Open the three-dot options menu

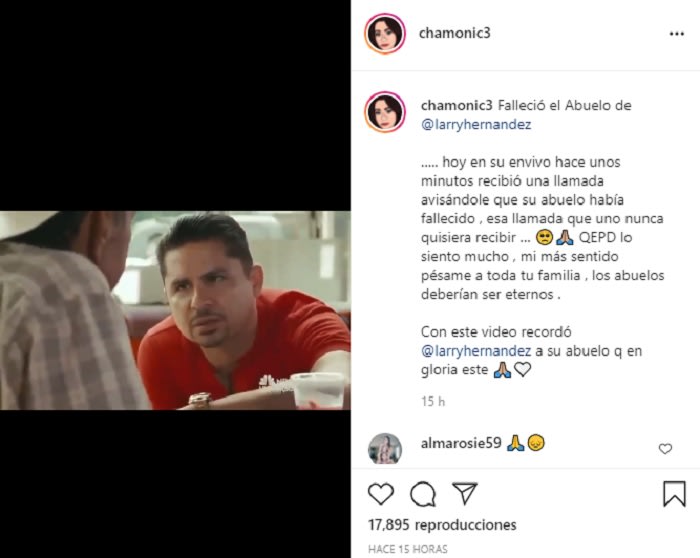coord(676,34)
